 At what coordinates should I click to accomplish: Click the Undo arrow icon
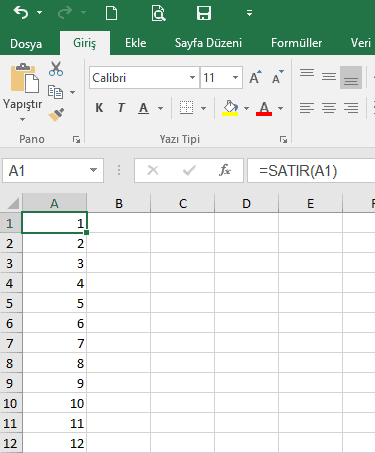point(21,13)
